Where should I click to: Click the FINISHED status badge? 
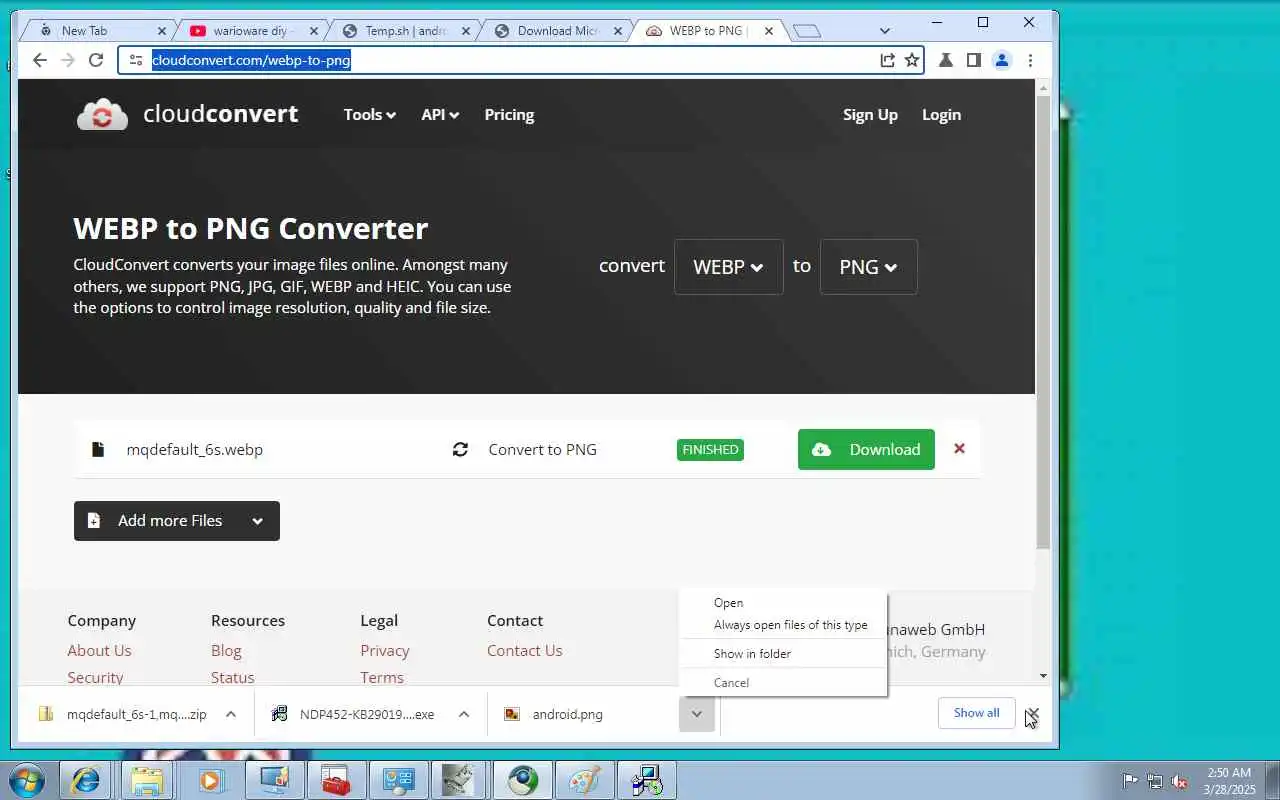(x=710, y=450)
